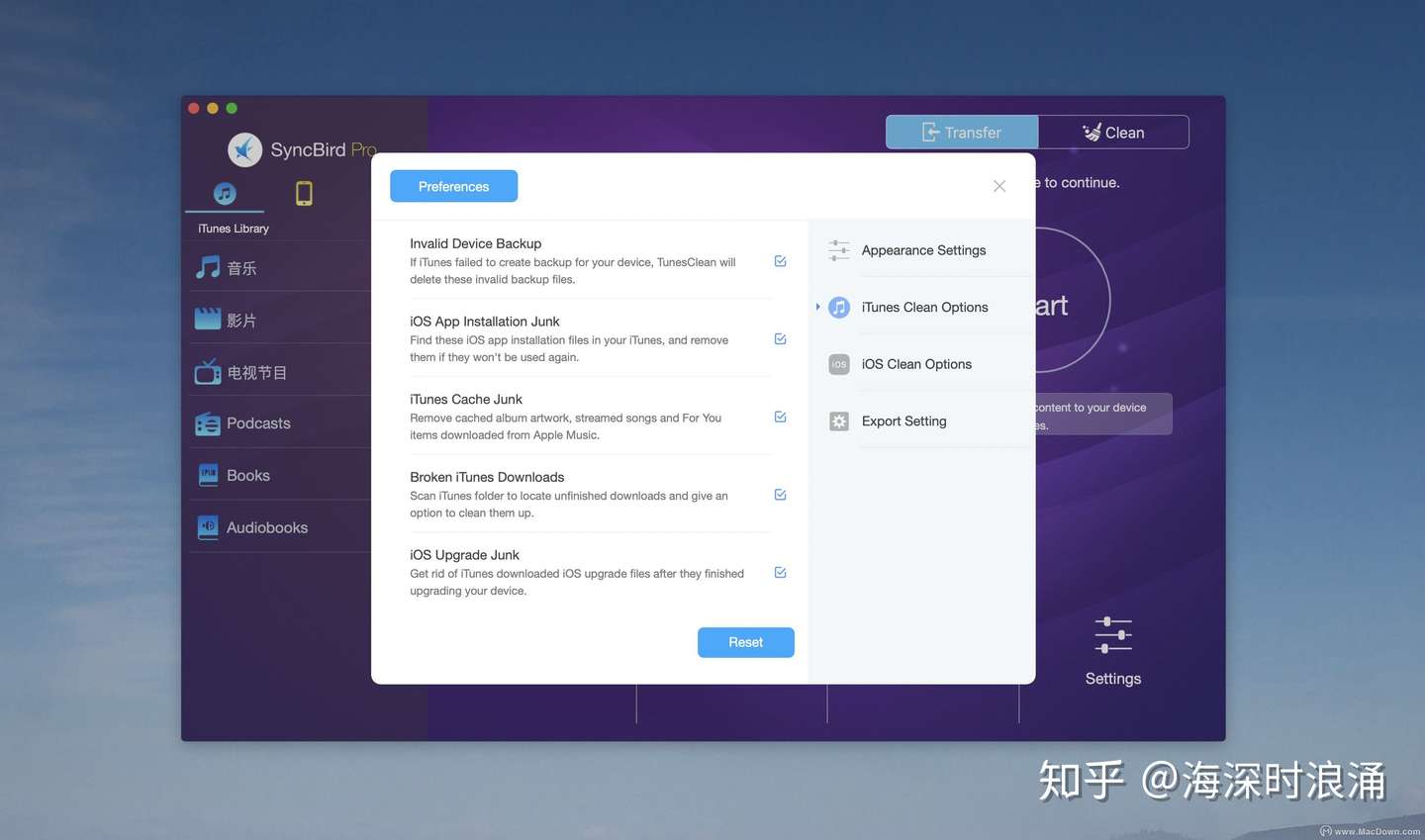This screenshot has height=840, width=1425.
Task: Open the iTunes Library music note tab
Action: pyautogui.click(x=225, y=193)
